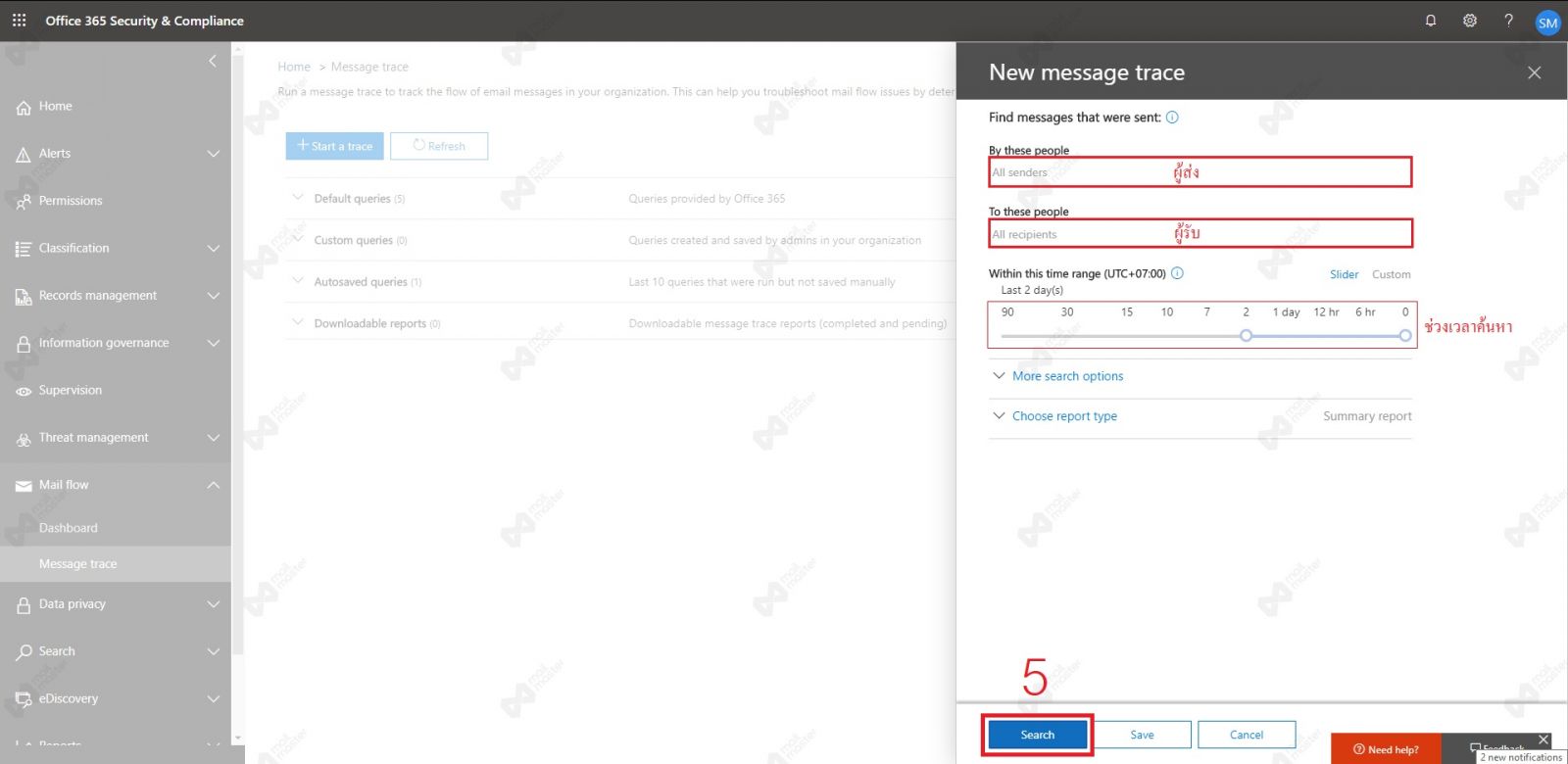Screen dimensions: 1568x764
Task: Open SM account avatar
Action: pyautogui.click(x=1547, y=22)
